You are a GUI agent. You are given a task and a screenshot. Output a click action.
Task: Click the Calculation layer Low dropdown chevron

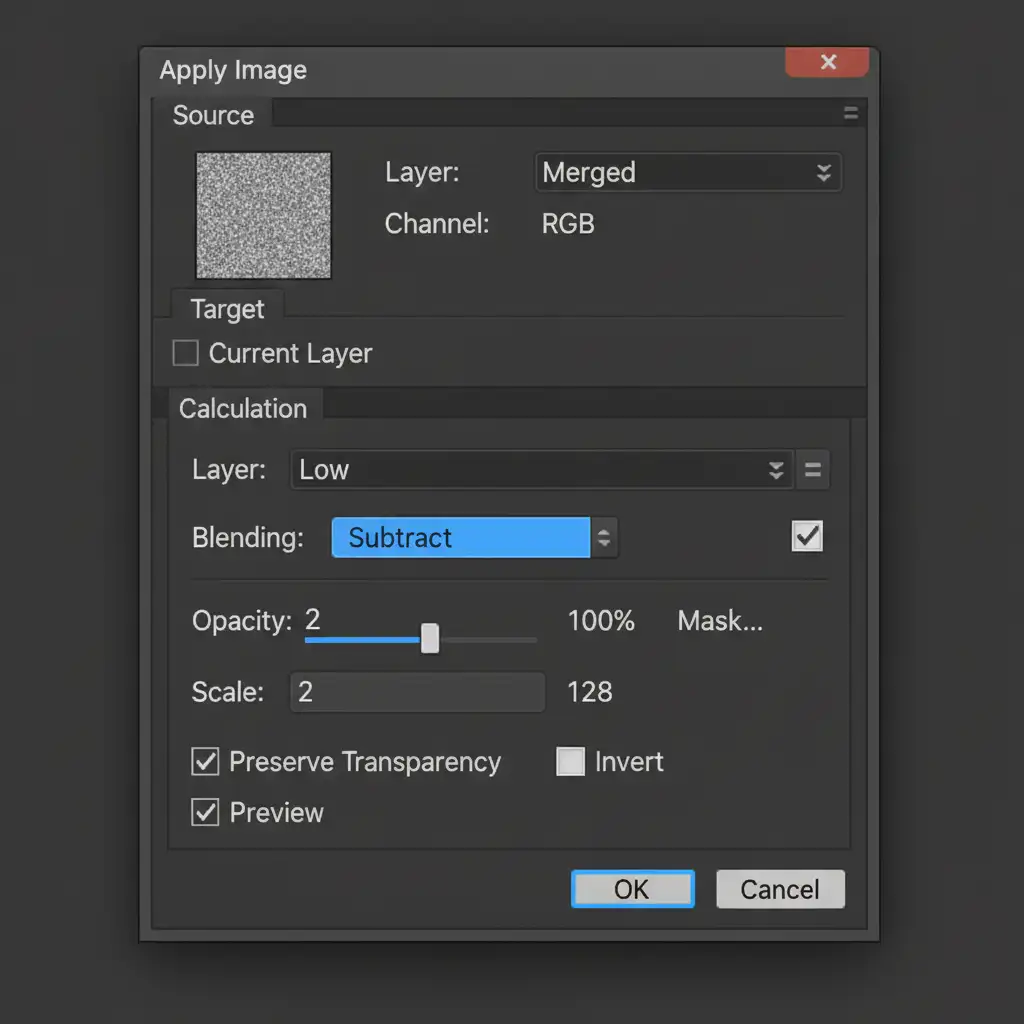(x=775, y=470)
